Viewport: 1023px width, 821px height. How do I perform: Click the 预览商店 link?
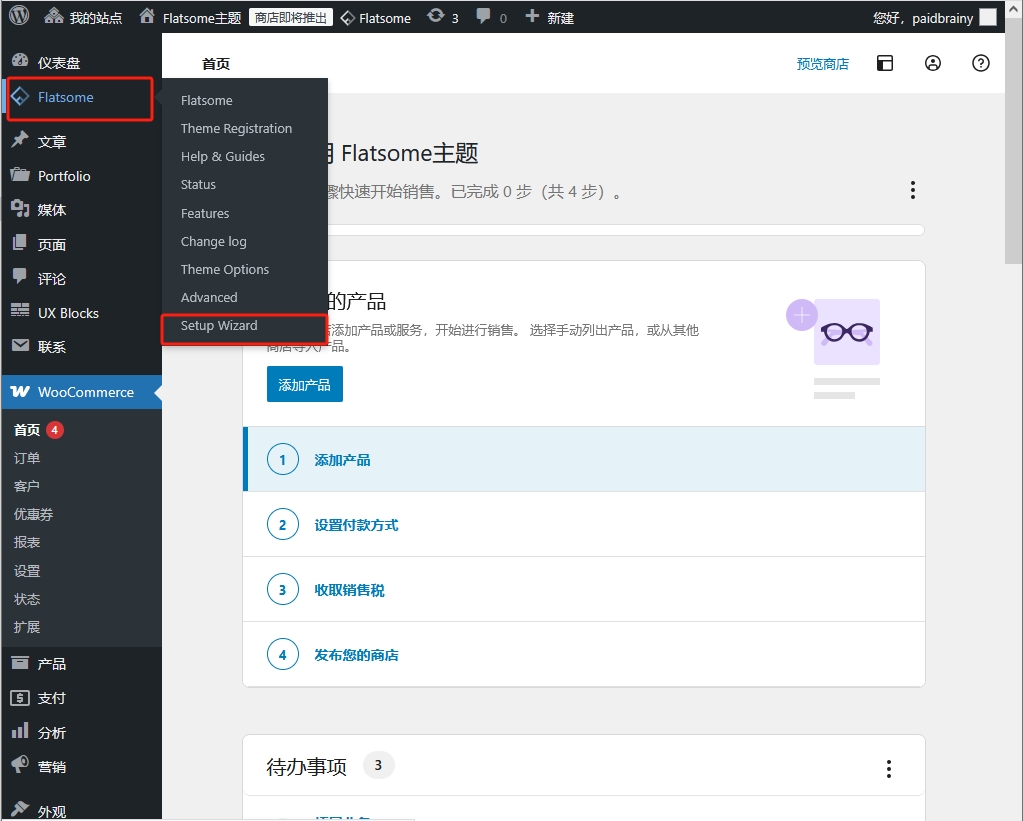point(823,64)
